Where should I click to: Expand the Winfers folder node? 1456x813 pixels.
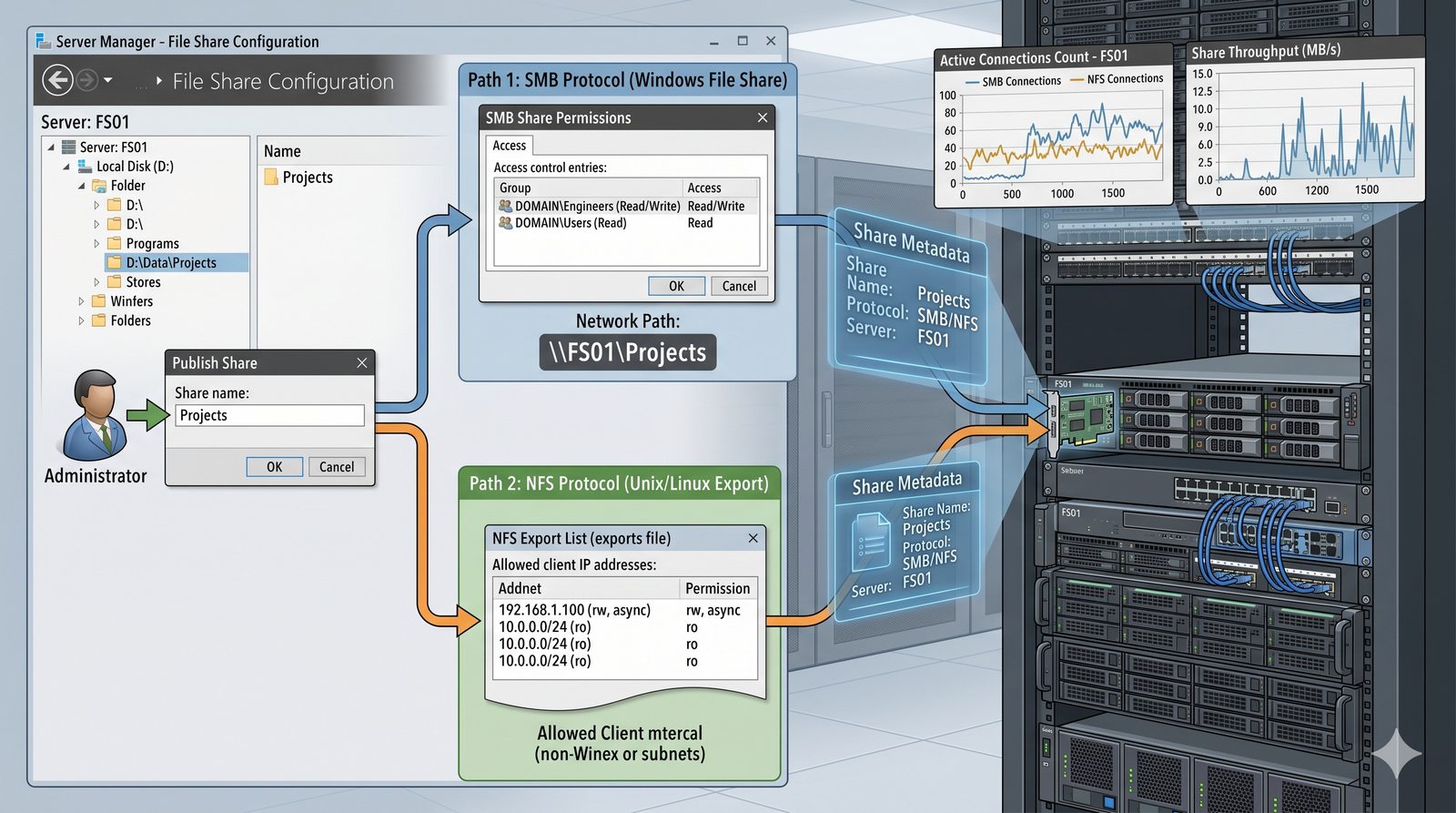[x=81, y=301]
